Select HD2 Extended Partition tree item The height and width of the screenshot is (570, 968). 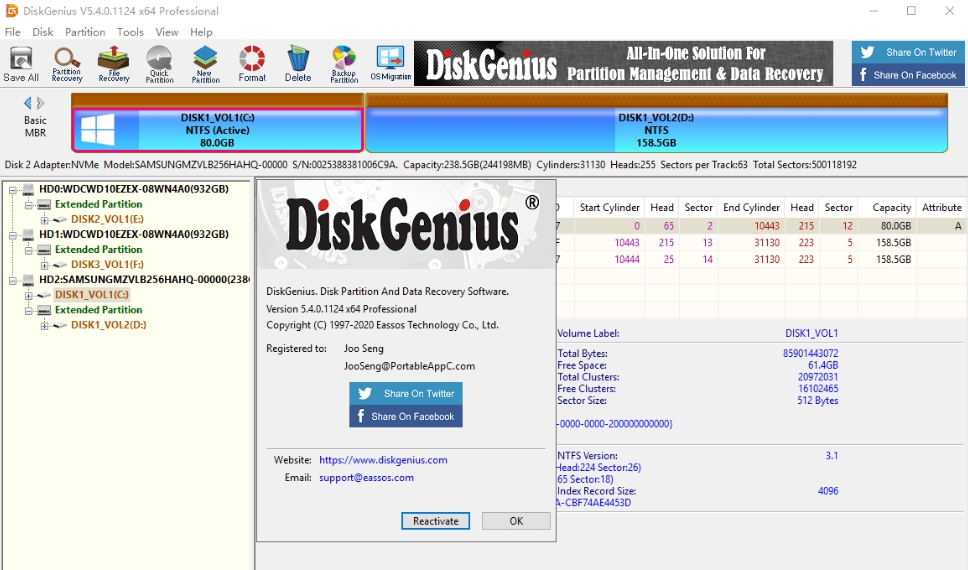[98, 310]
